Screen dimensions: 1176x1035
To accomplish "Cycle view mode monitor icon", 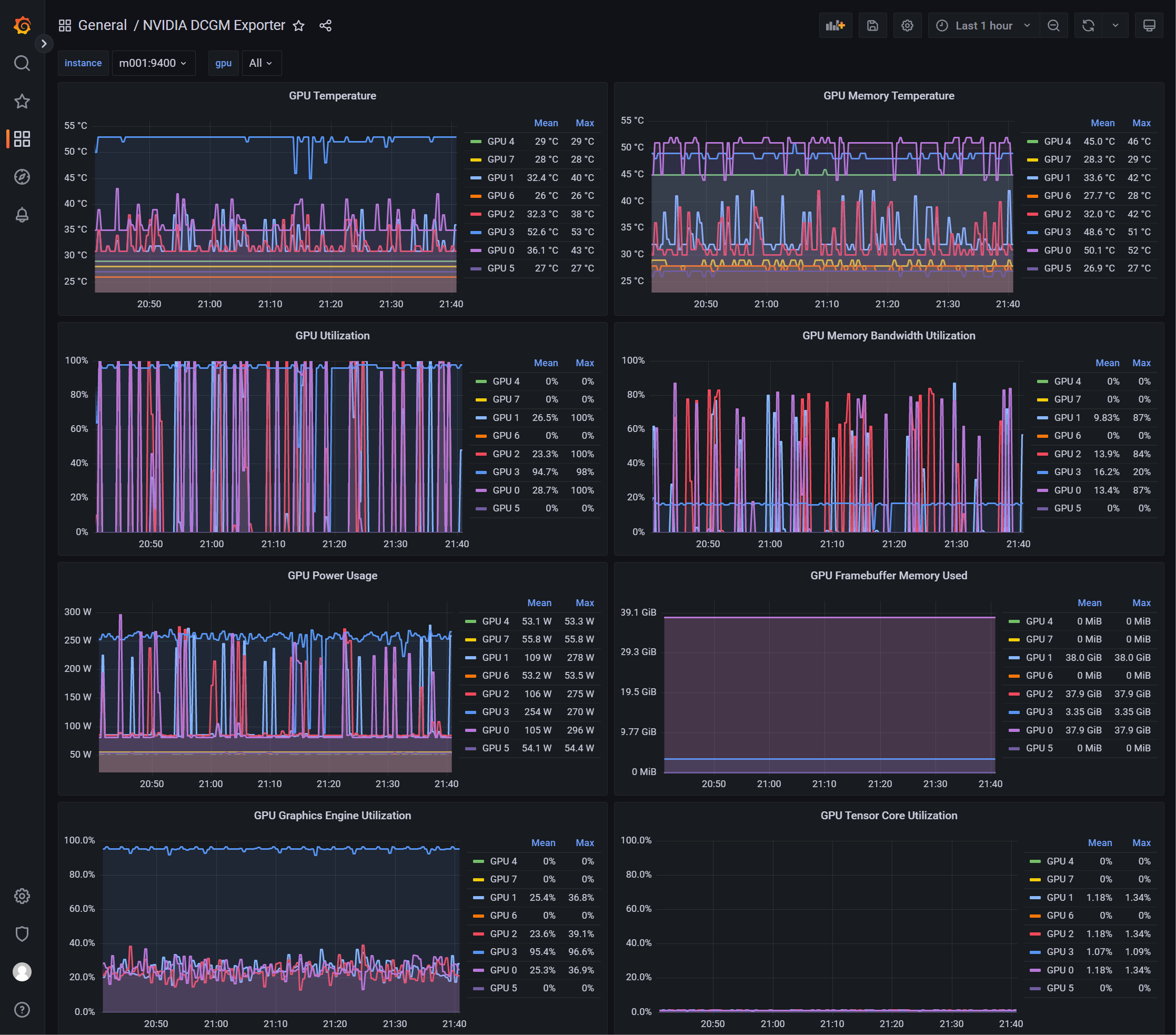I will click(1149, 25).
